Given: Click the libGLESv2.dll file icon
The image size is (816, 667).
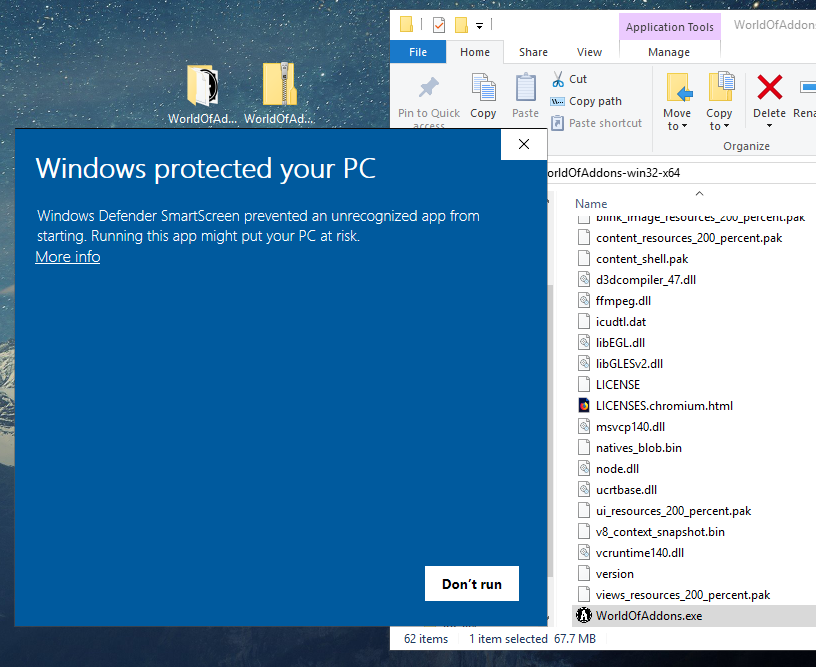Looking at the screenshot, I should coord(584,364).
